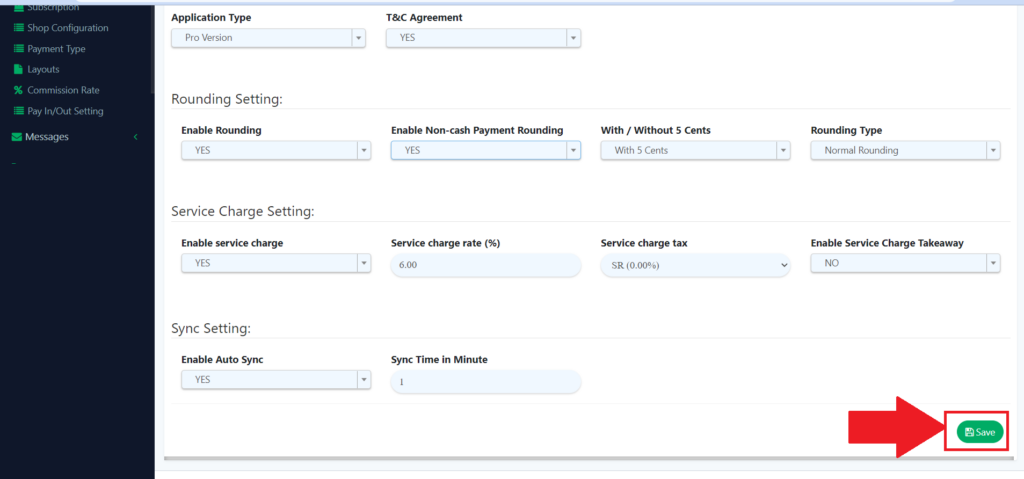Toggle the Enable Auto Sync selector
This screenshot has width=1024, height=479.
pyautogui.click(x=275, y=380)
